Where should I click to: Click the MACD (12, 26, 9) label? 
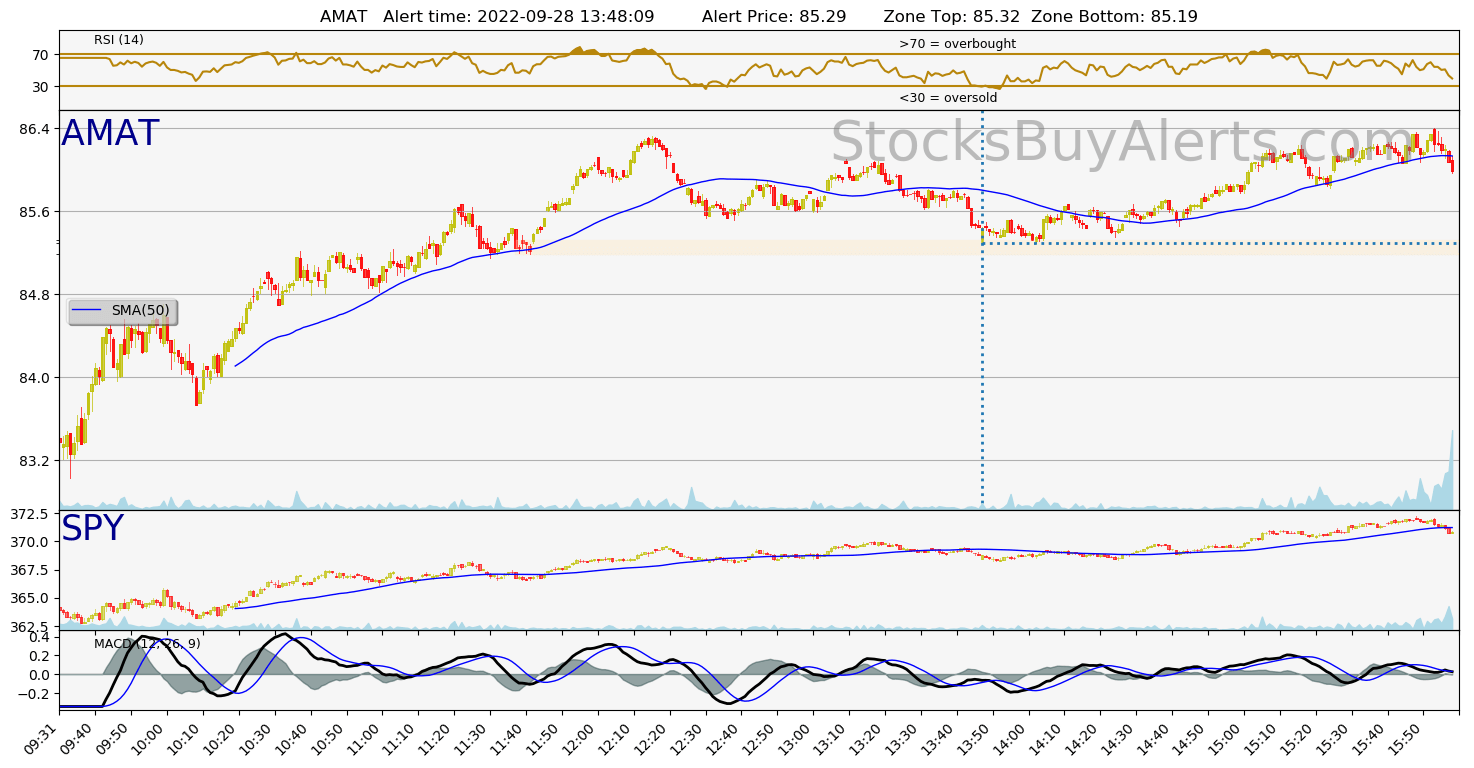coord(147,644)
